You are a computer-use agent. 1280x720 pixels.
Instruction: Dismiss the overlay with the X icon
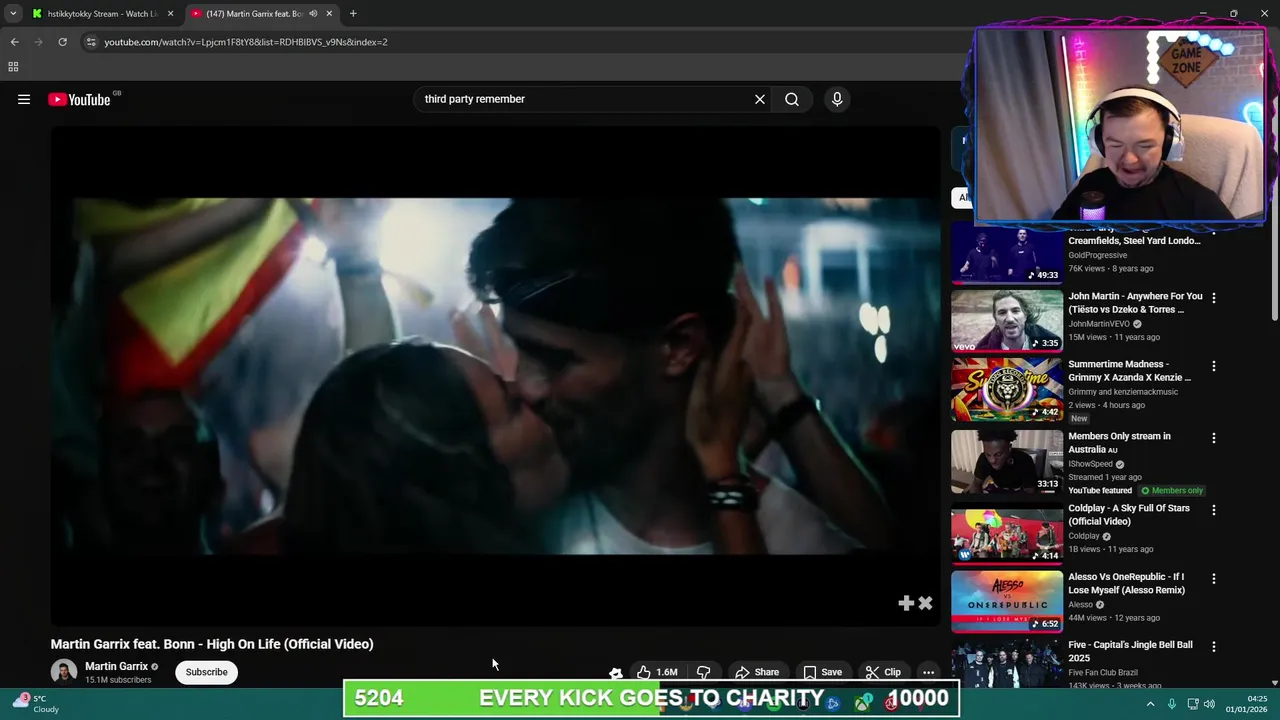pyautogui.click(x=925, y=603)
